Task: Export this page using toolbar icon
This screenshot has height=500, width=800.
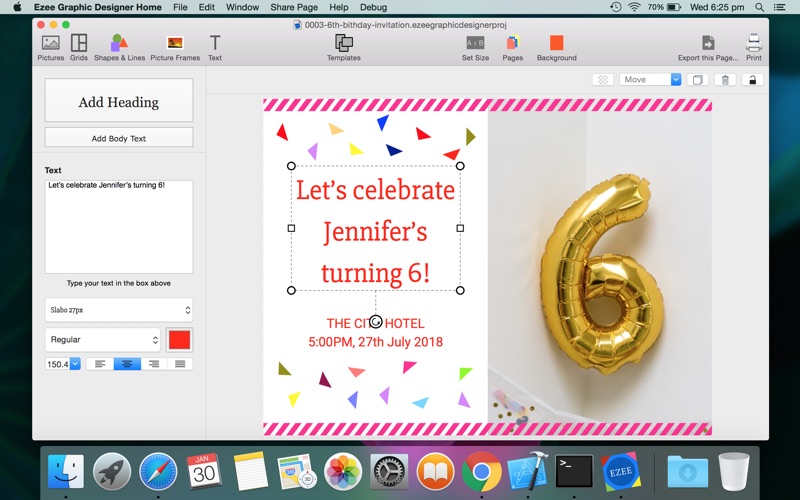Action: [x=708, y=44]
